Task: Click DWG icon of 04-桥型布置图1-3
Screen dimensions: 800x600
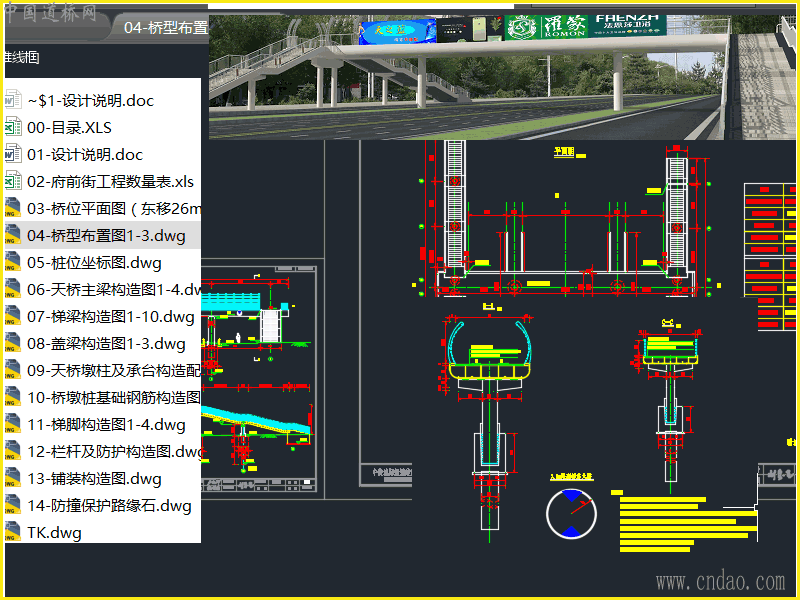Action: (x=13, y=235)
